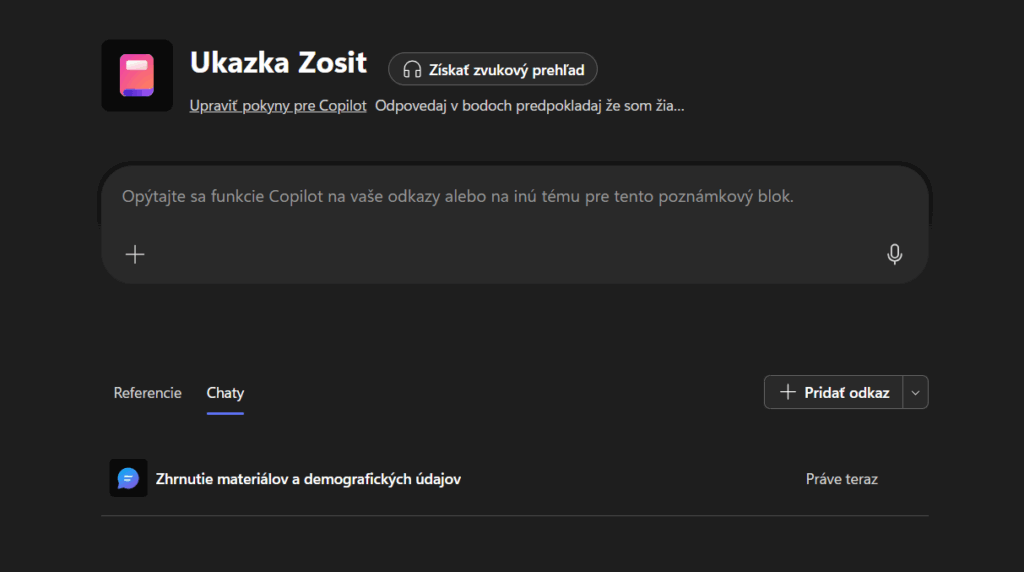Click the Práve teraz timestamp
This screenshot has height=572, width=1024.
coord(842,479)
